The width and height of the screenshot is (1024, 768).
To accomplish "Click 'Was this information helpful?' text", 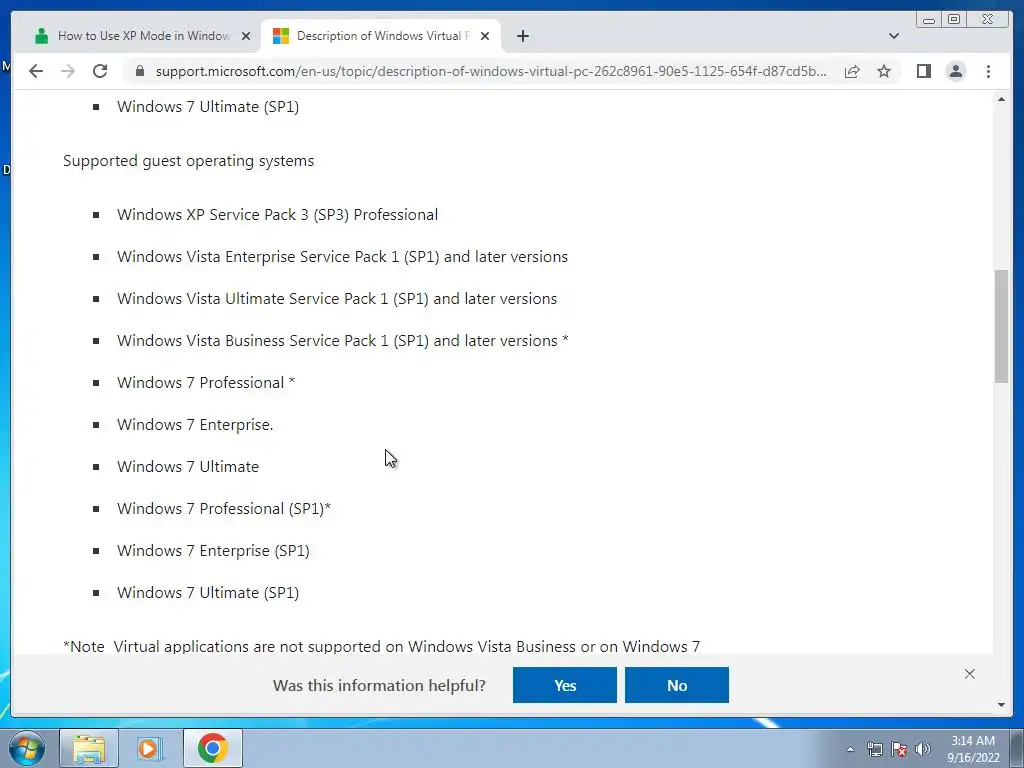I will pos(379,685).
